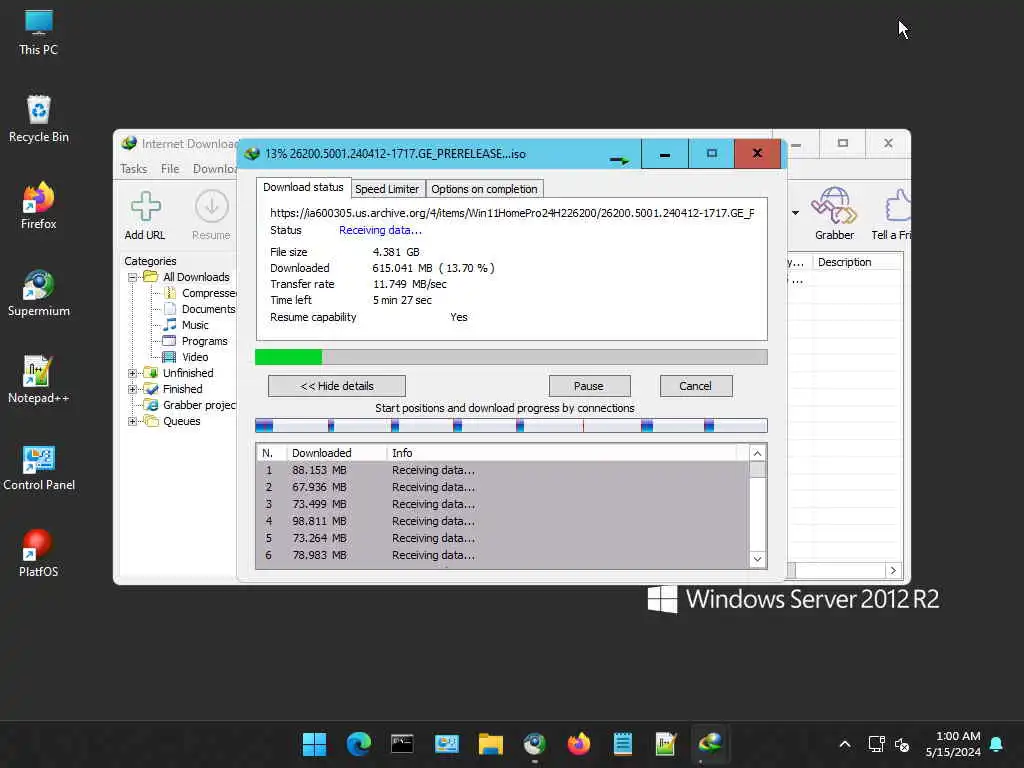Click the connections list scroll up arrow

pyautogui.click(x=757, y=453)
